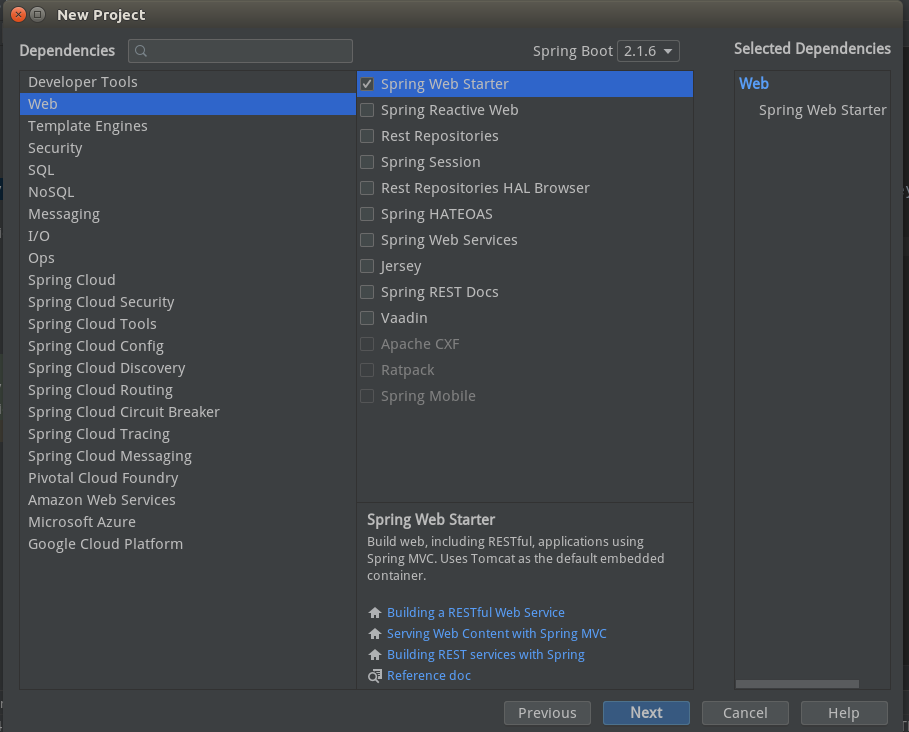This screenshot has width=909, height=732.
Task: Choose the Spring Cloud Routing category
Action: (x=188, y=391)
